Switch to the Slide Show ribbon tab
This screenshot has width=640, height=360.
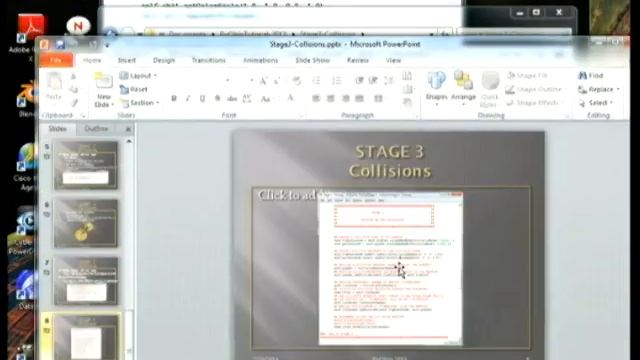312,60
